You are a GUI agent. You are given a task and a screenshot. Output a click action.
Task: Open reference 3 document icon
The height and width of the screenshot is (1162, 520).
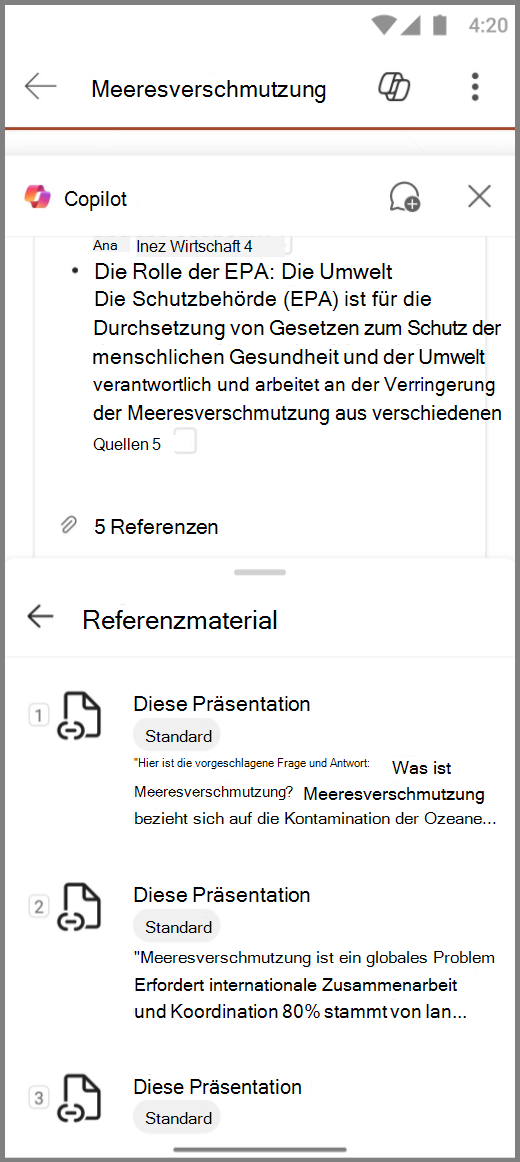(79, 1098)
